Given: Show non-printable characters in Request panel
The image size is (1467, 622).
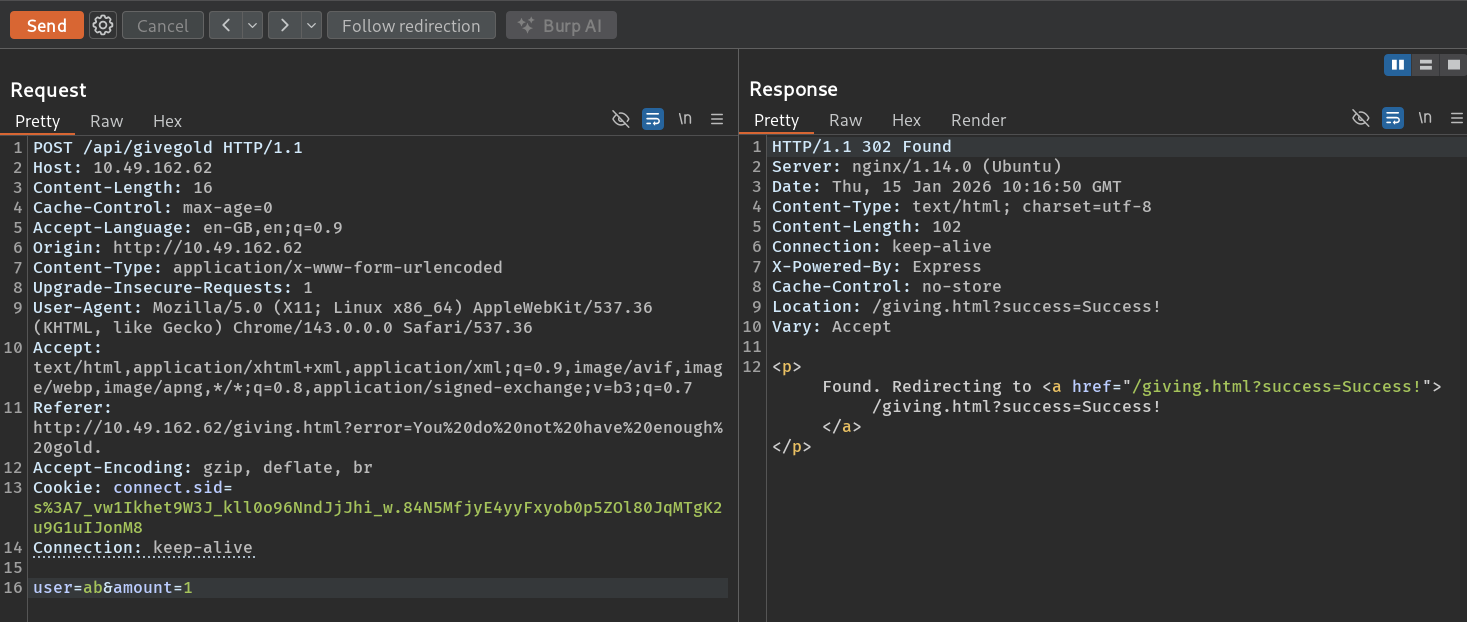Looking at the screenshot, I should click(x=685, y=119).
